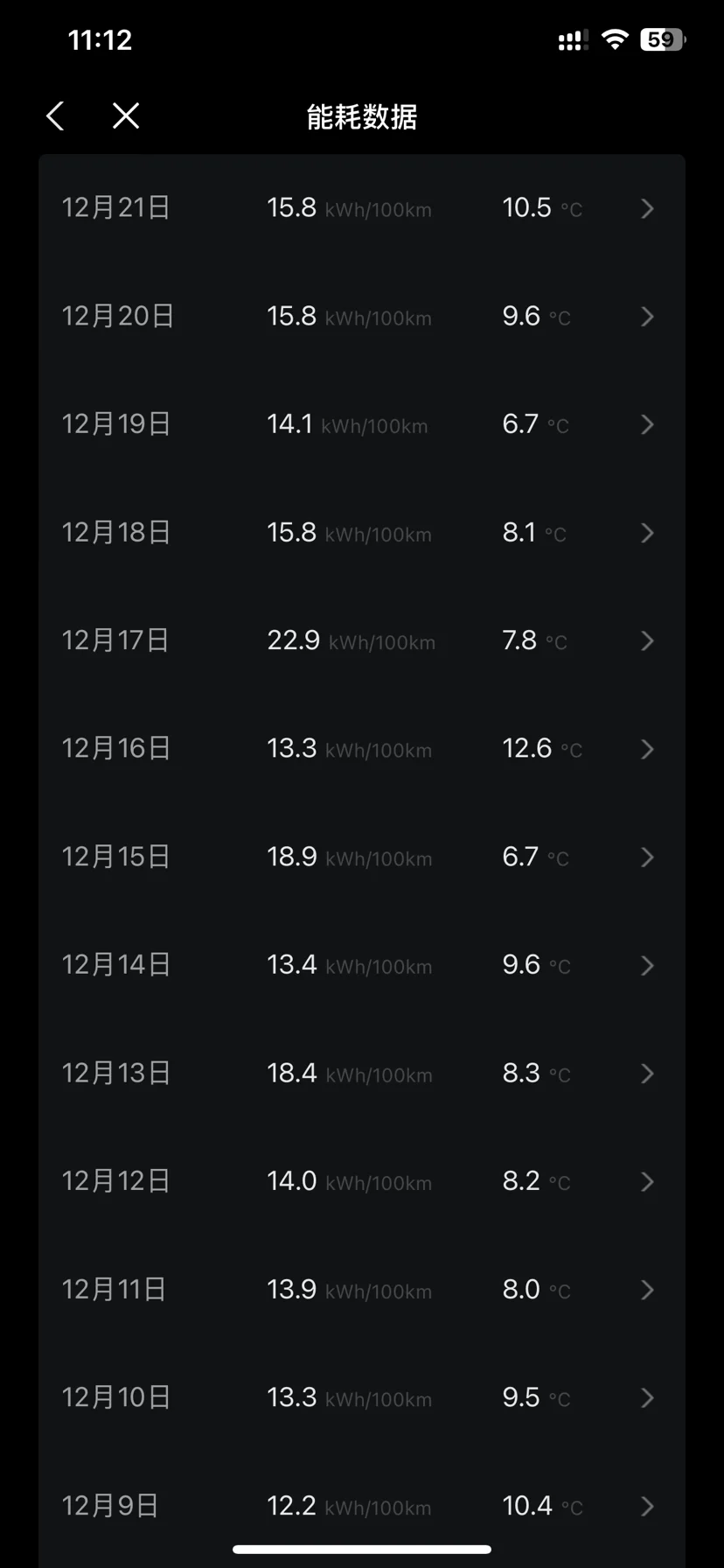Select the 12月11日 row

pyautogui.click(x=362, y=1290)
